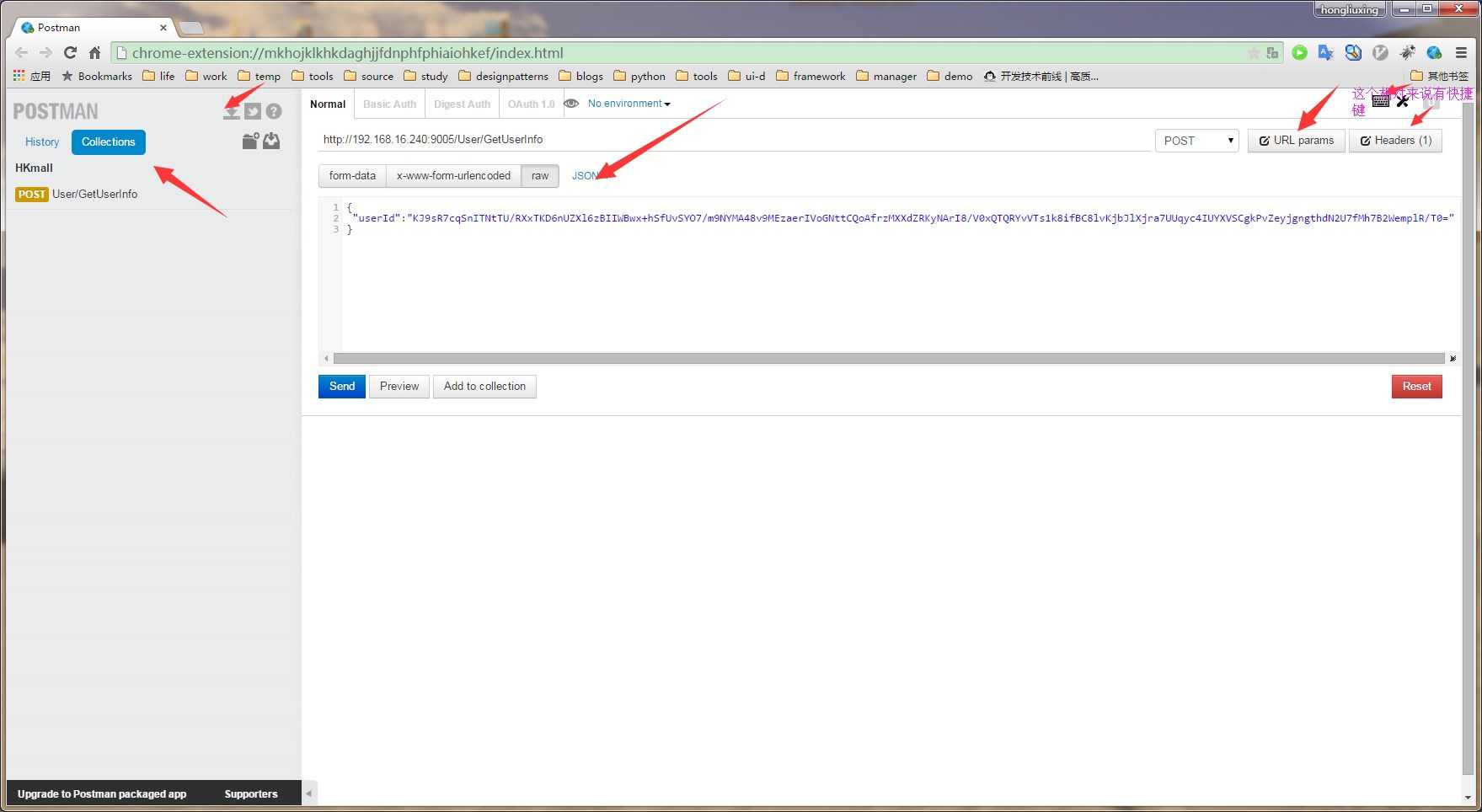Go to browser home page icon
1482x812 pixels.
[95, 52]
